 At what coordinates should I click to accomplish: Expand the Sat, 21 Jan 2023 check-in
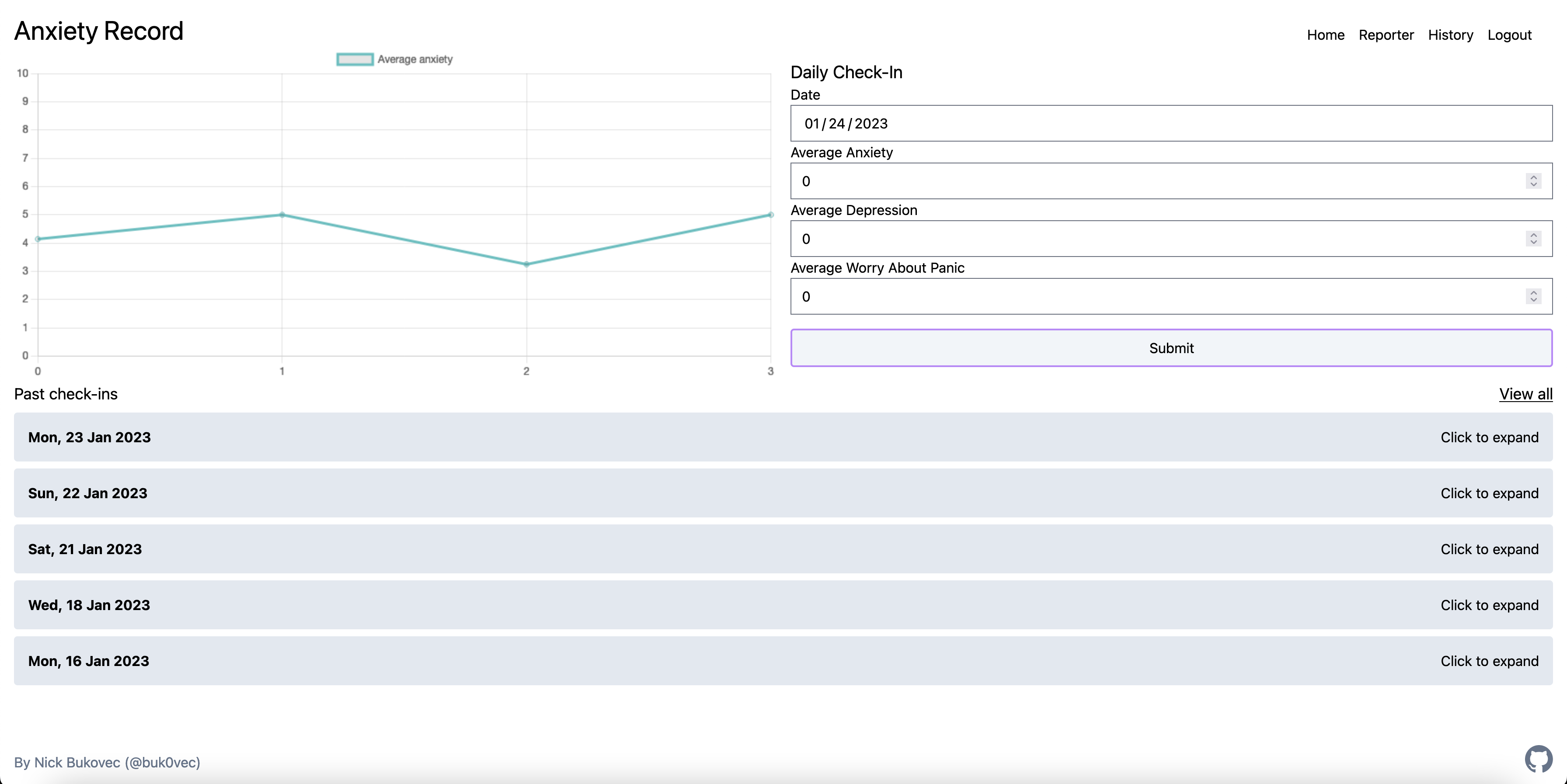(x=783, y=548)
